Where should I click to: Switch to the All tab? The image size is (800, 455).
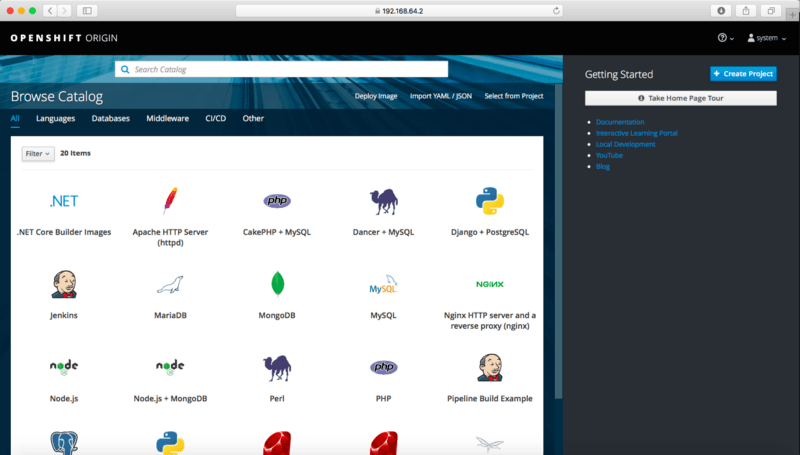click(x=15, y=118)
